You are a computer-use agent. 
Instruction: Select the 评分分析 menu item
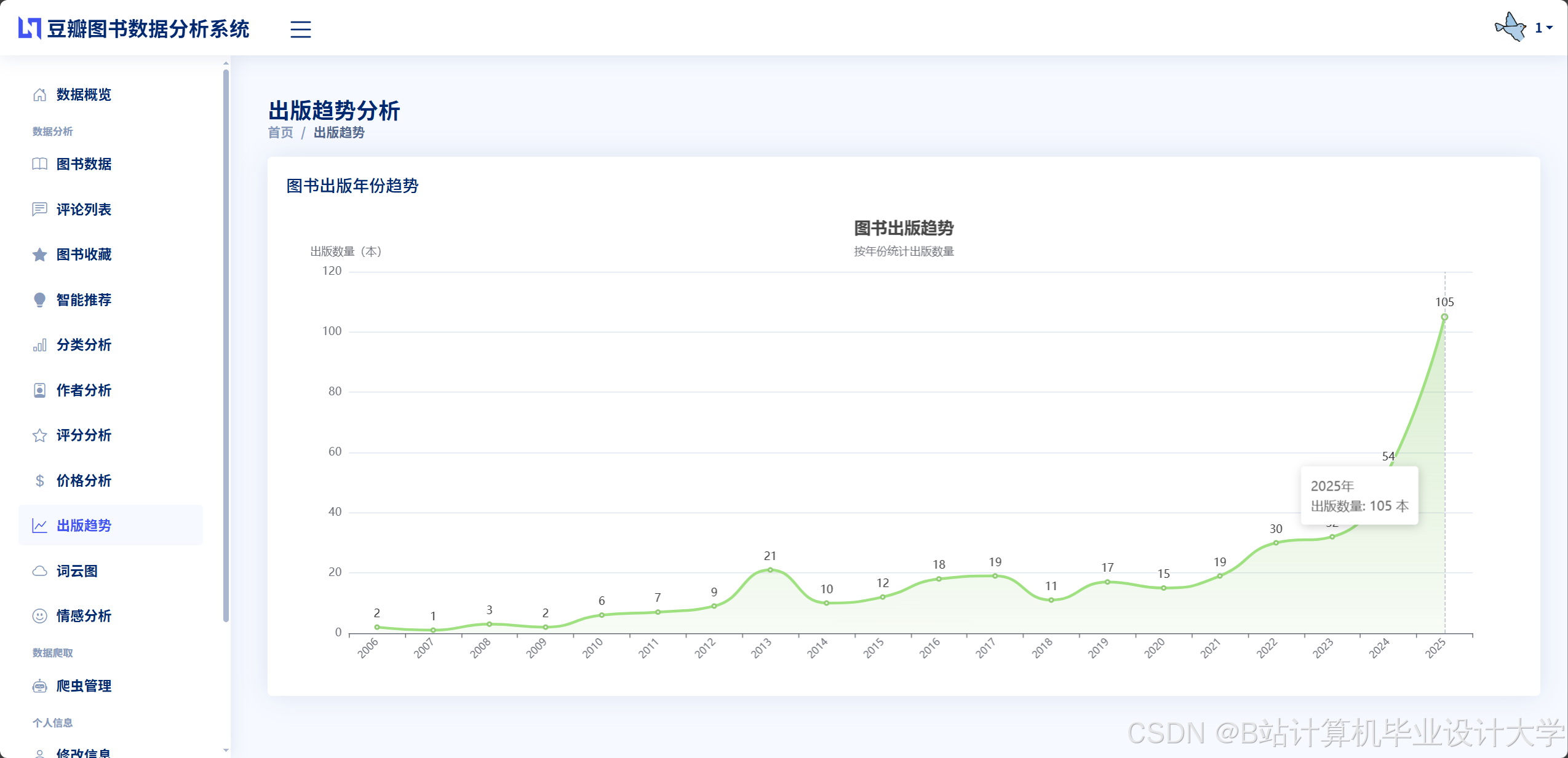click(x=84, y=435)
